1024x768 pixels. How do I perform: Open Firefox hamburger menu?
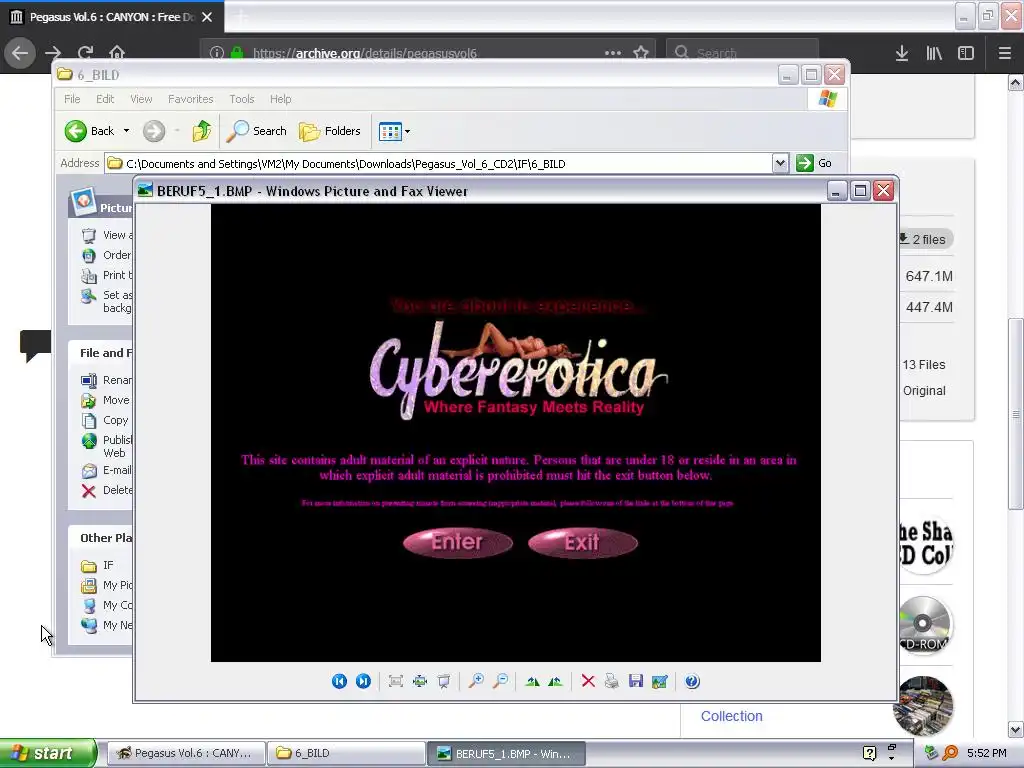coord(1005,53)
